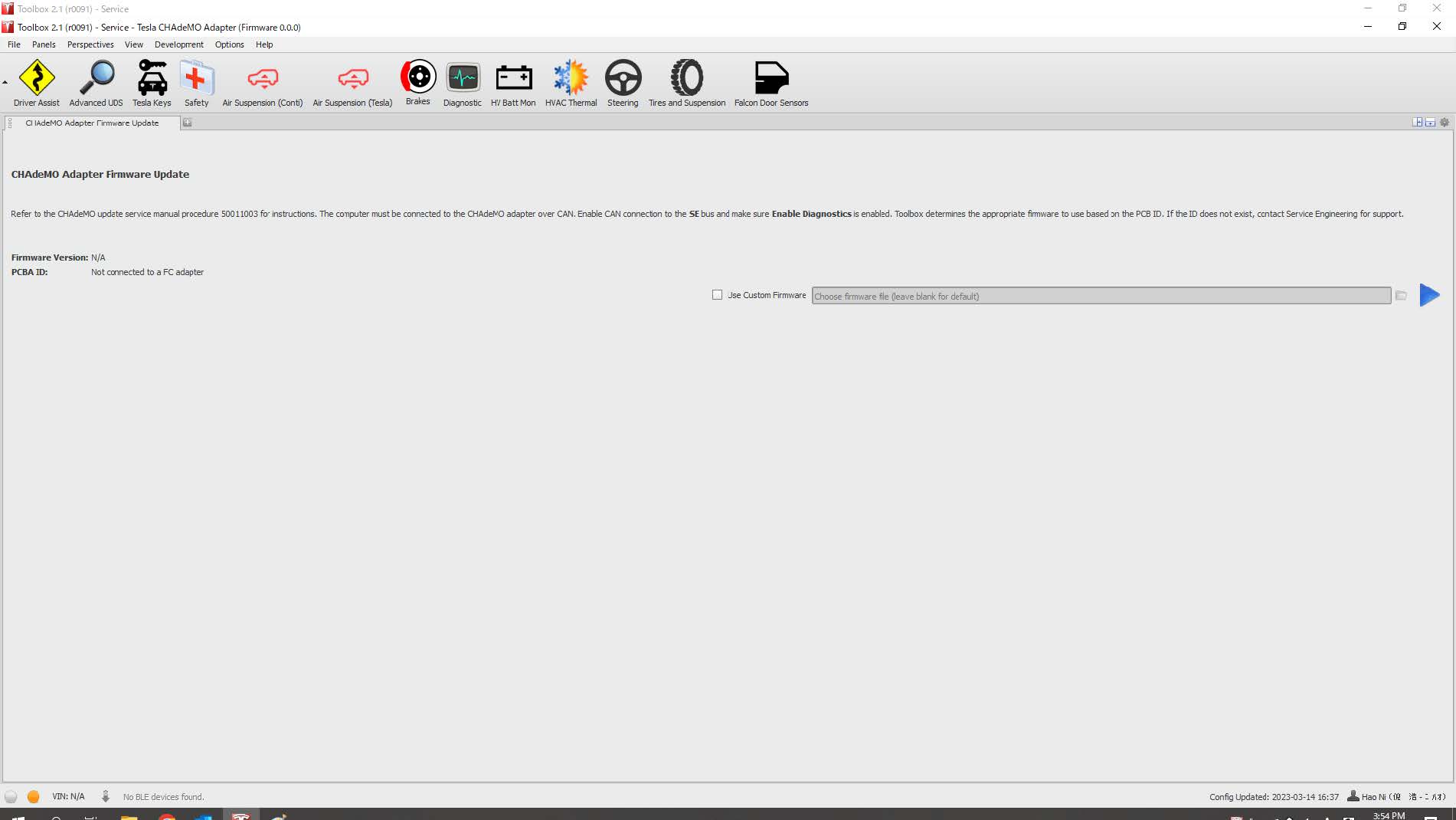Image resolution: width=1456 pixels, height=820 pixels.
Task: Open the Perspectives menu
Action: (x=90, y=44)
